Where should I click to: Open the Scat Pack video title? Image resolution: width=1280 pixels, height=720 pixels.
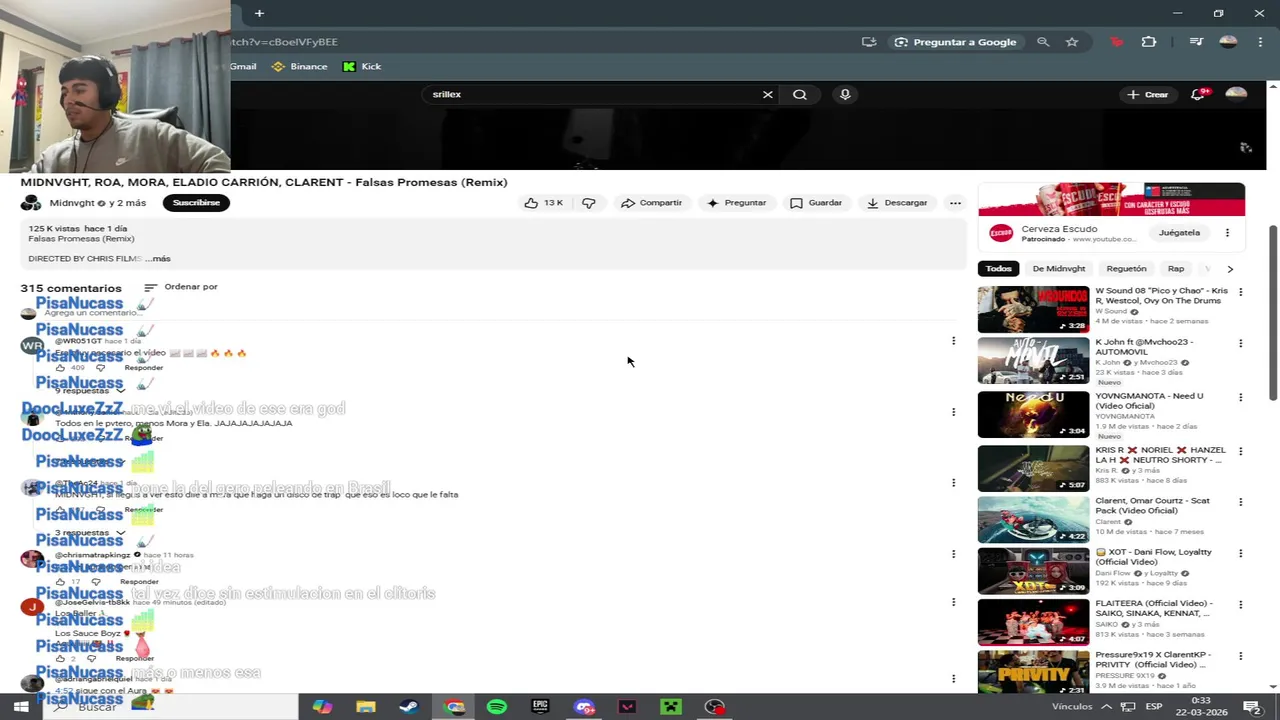pyautogui.click(x=1152, y=506)
